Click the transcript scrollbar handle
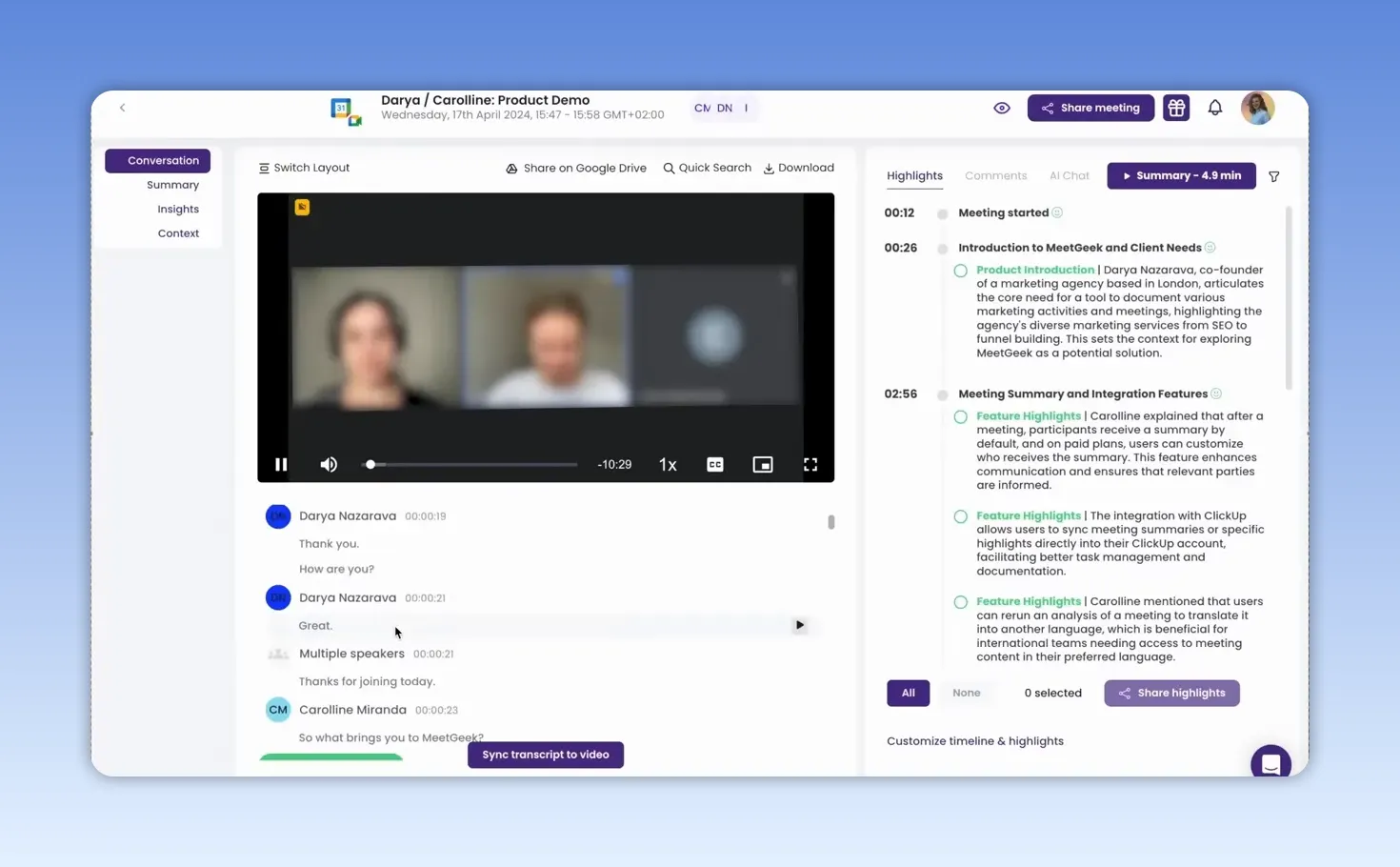This screenshot has height=867, width=1400. pos(831,522)
